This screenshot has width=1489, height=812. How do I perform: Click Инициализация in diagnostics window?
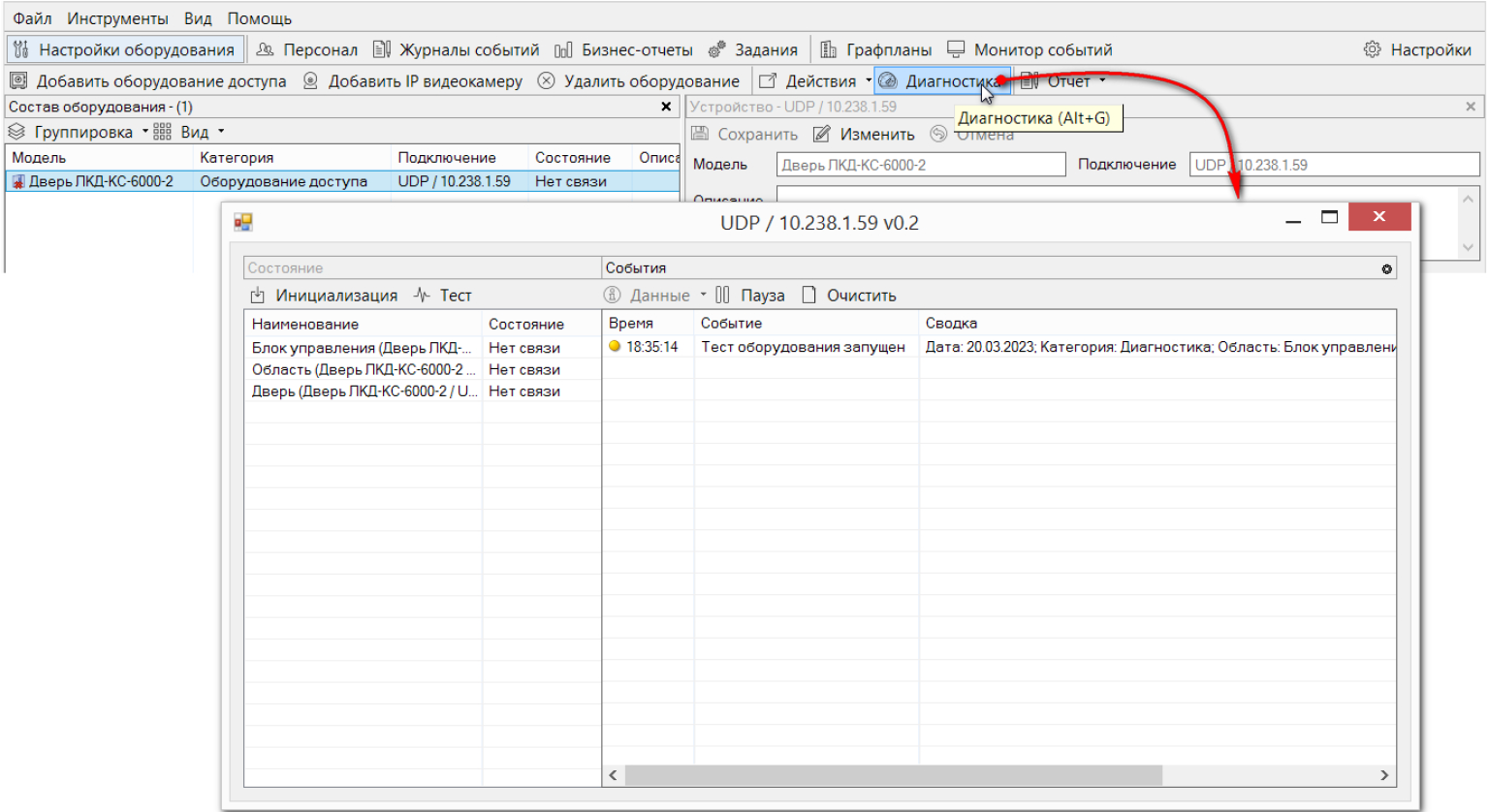click(324, 296)
